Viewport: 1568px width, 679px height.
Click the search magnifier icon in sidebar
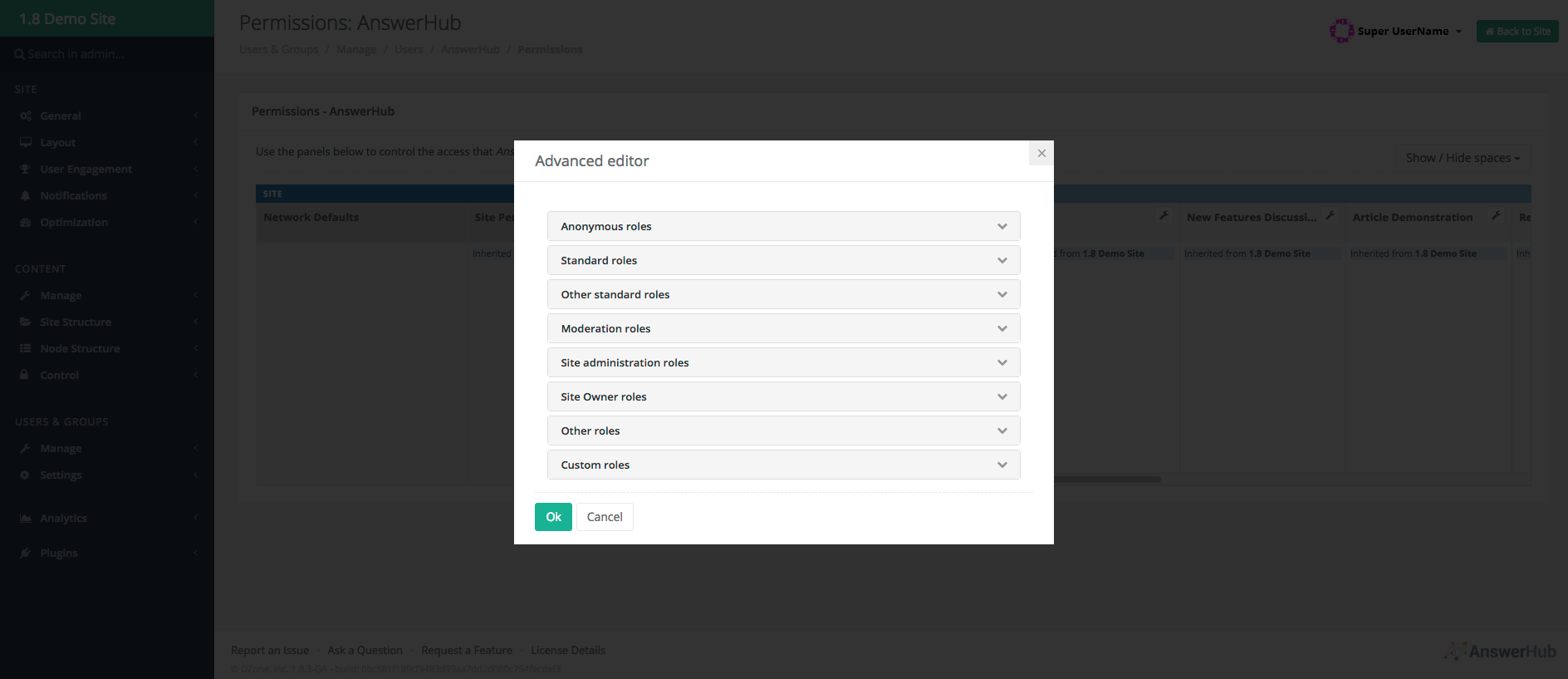click(19, 54)
